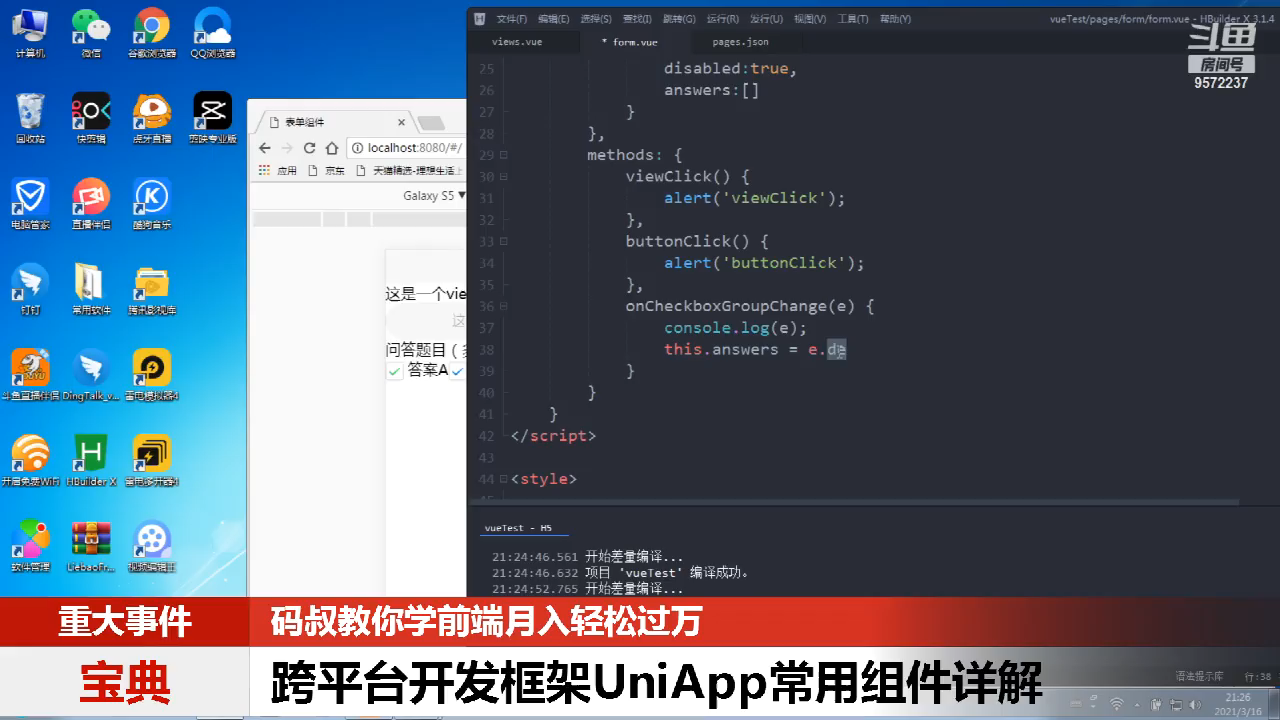Close the 表单组件 Chrome tab
Screen dimensions: 1280x720
[402, 122]
